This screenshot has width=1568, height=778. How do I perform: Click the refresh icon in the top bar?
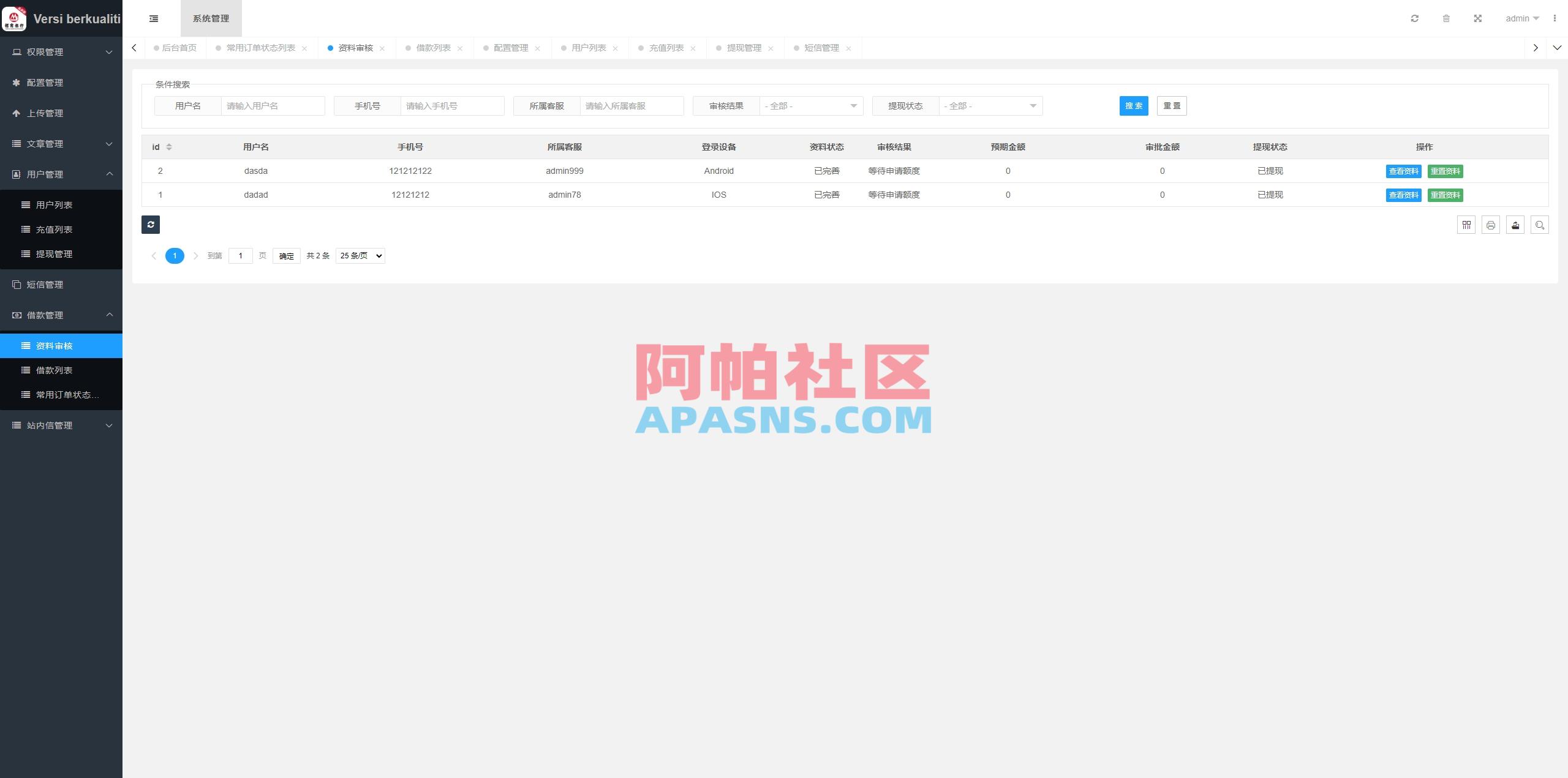click(1414, 18)
